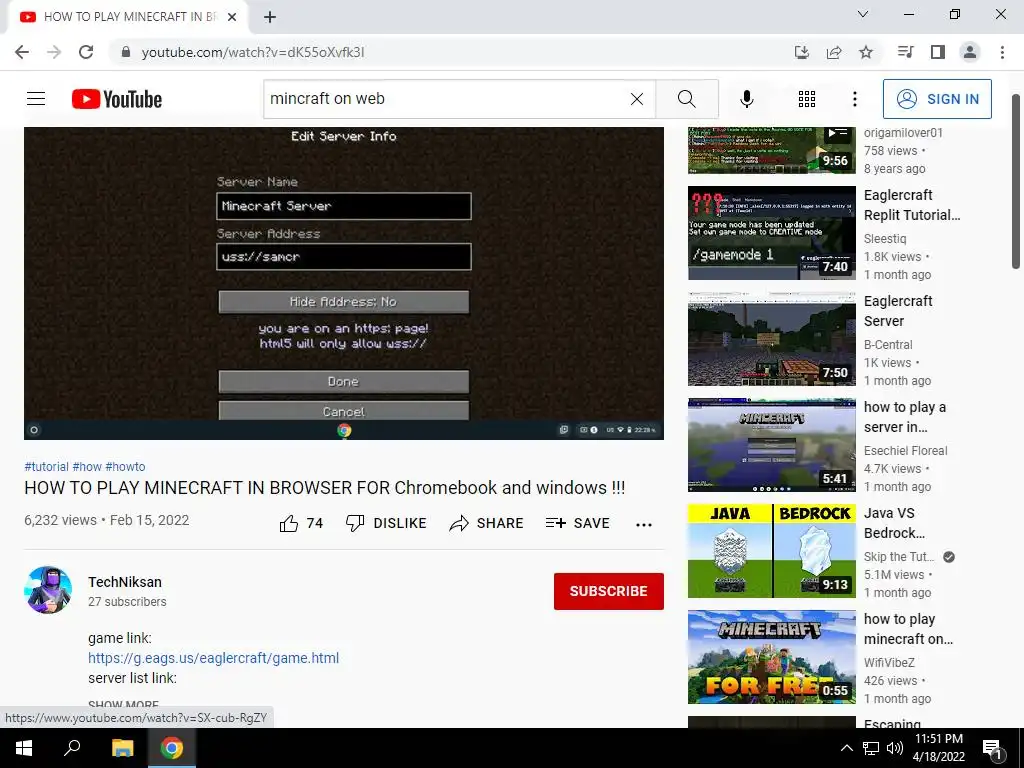Click the SIGN IN button

pos(937,99)
